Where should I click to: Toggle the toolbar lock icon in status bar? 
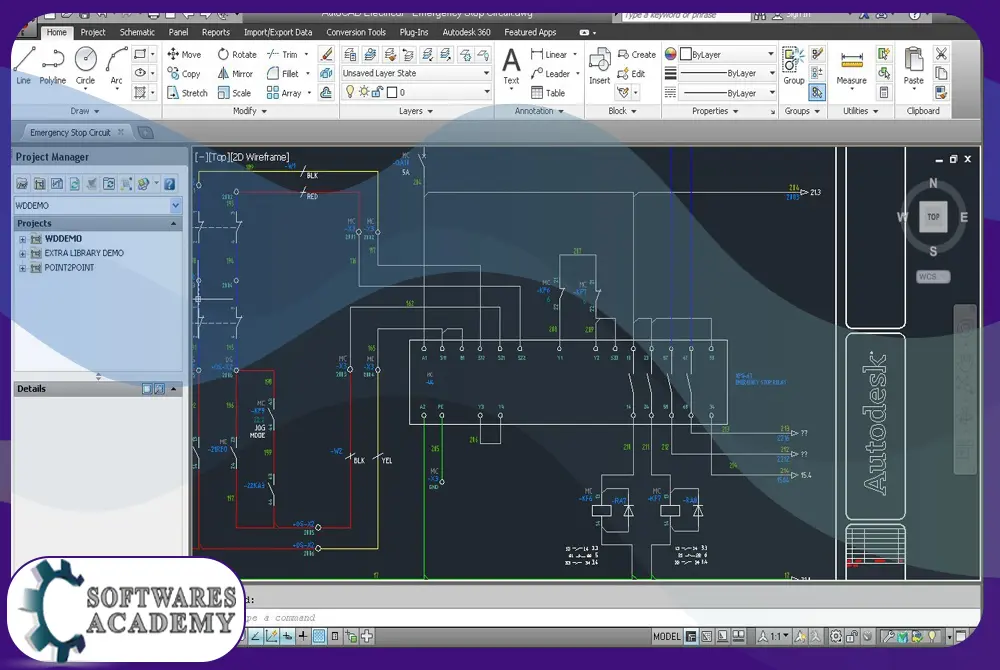(x=851, y=636)
